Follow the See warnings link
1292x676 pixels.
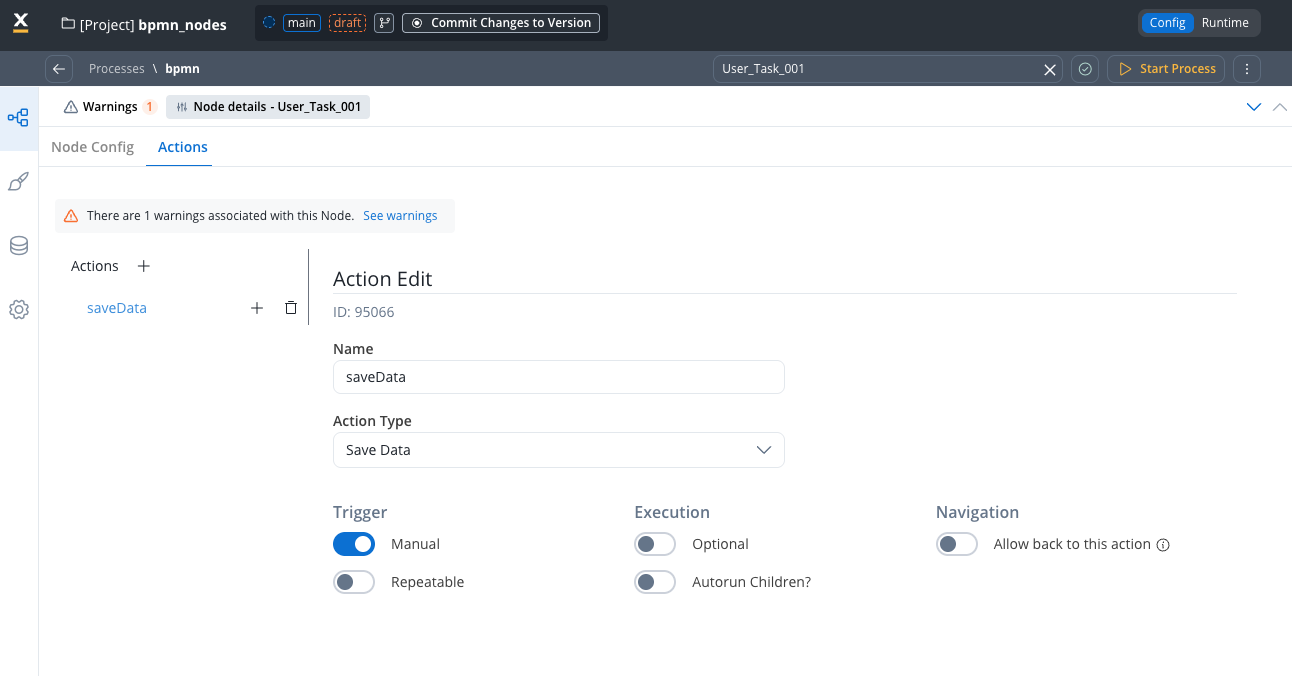click(400, 216)
